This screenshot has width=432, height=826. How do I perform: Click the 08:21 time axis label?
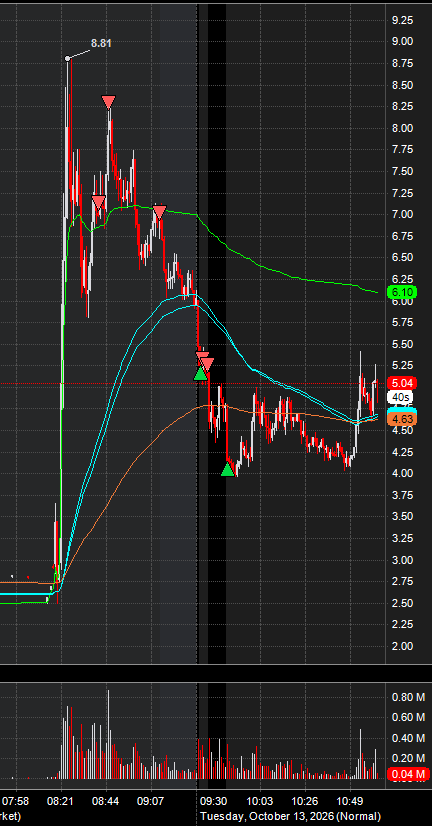(x=62, y=801)
